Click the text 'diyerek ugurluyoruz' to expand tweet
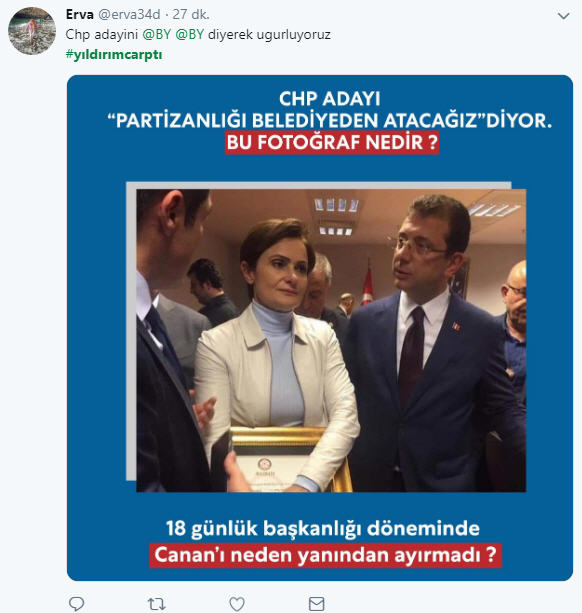The width and height of the screenshot is (582, 613). coord(269,34)
